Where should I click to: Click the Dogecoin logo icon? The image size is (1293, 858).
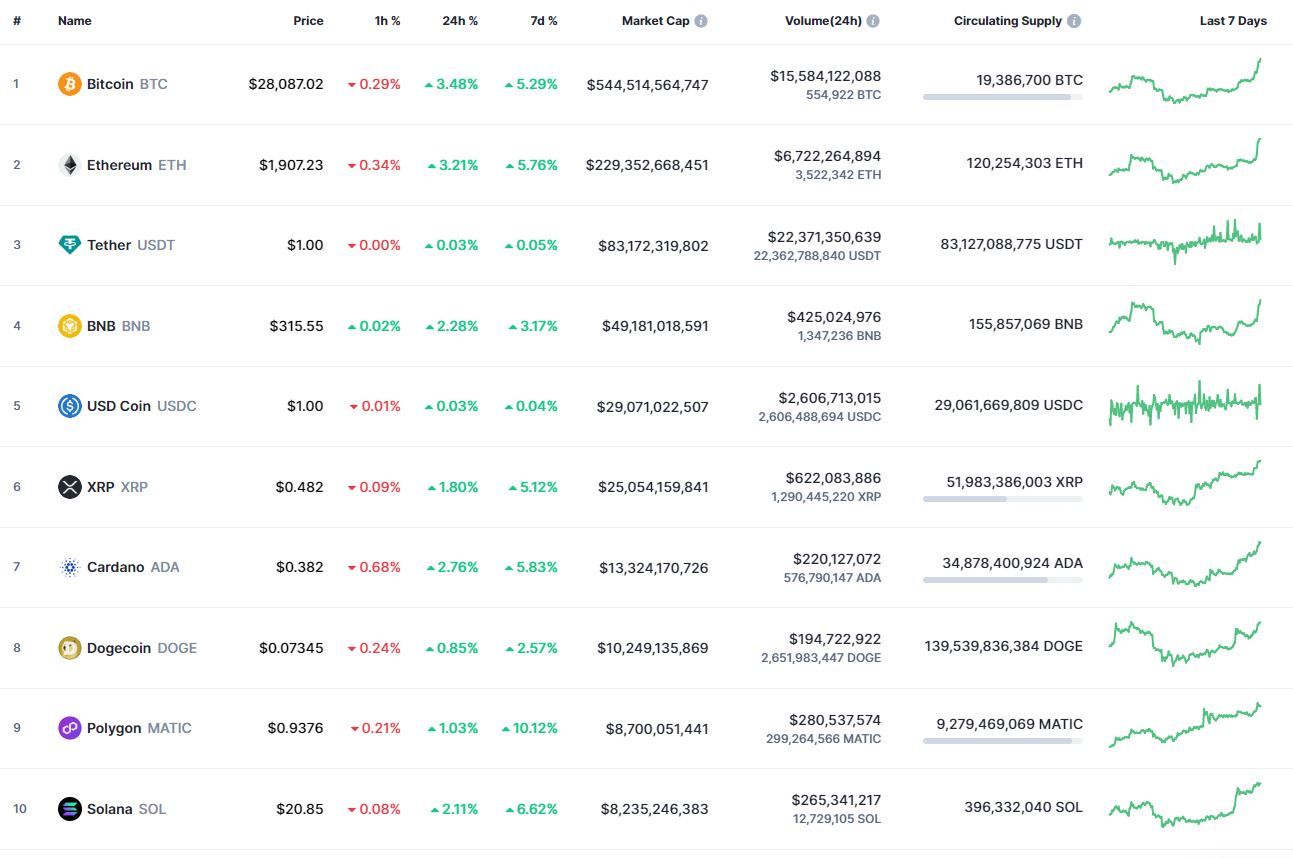(x=69, y=648)
